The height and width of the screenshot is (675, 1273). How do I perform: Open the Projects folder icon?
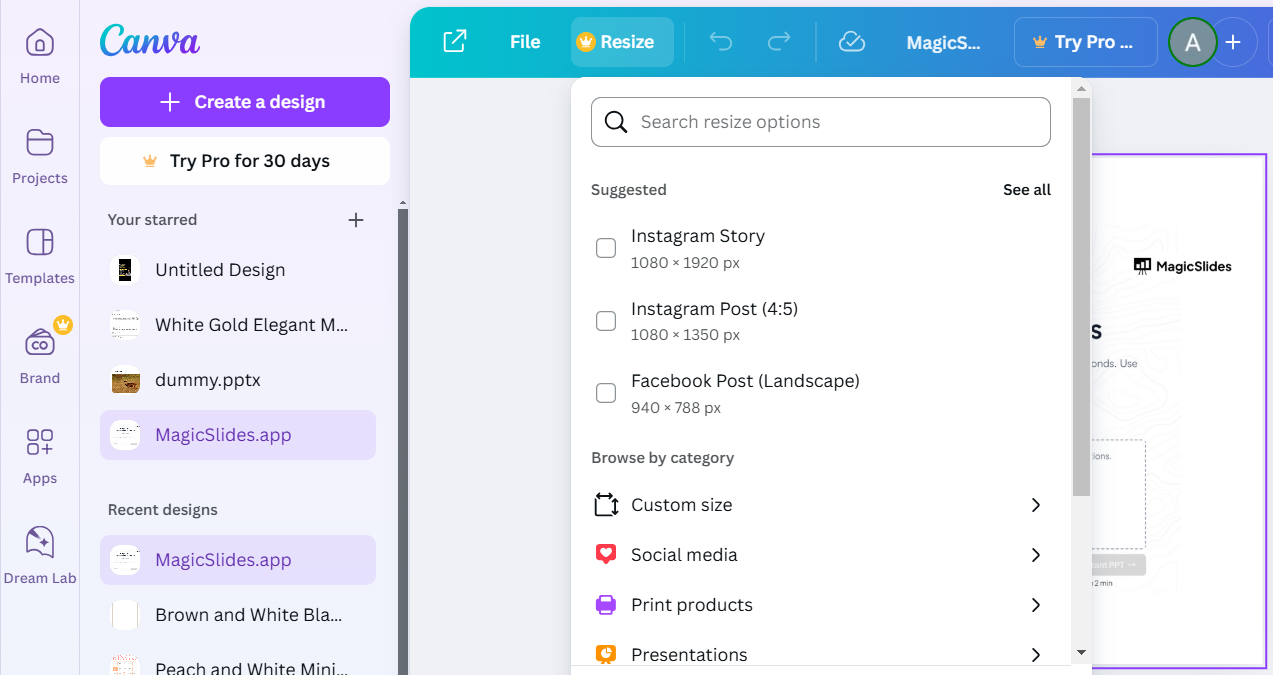pyautogui.click(x=40, y=144)
